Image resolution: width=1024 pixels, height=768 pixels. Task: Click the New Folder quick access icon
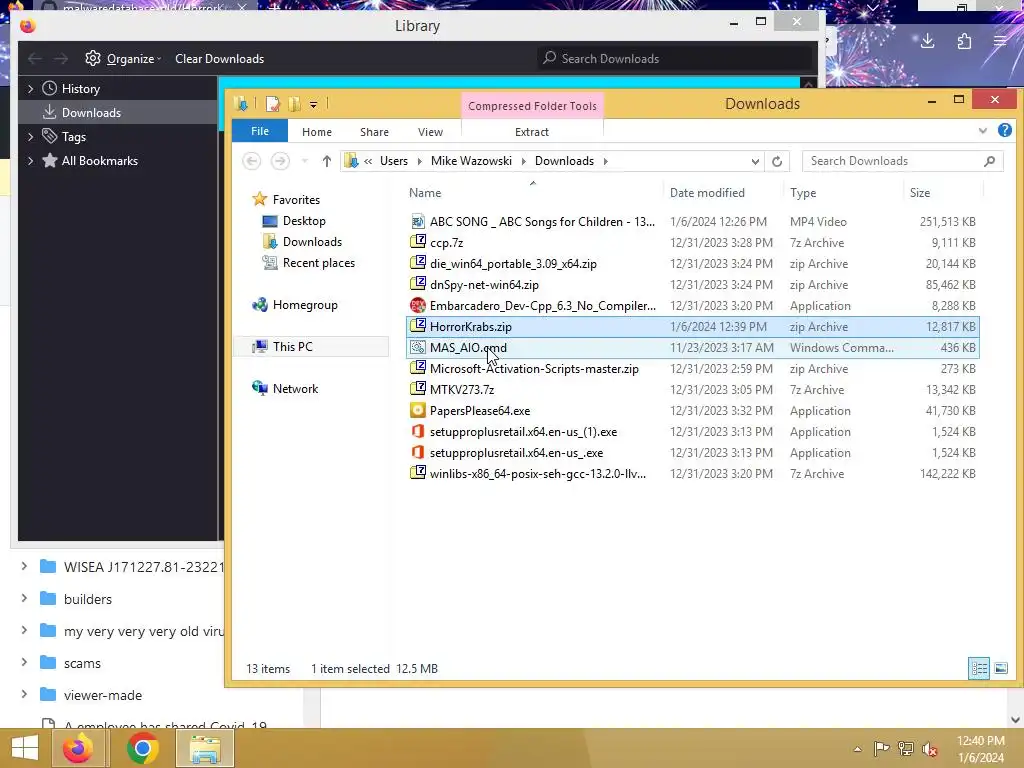coord(294,104)
